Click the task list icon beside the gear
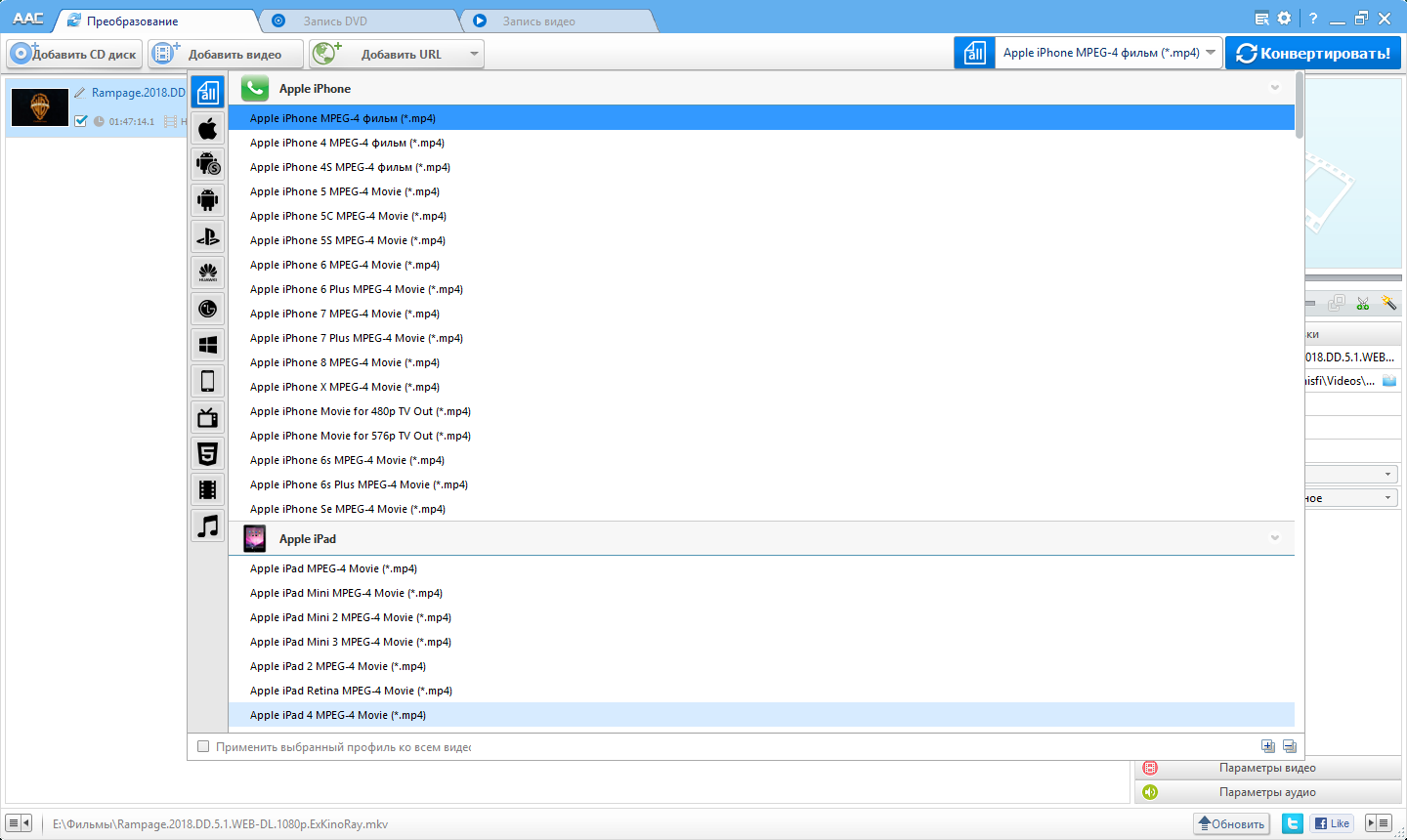Screen dimensions: 1407x840 1261,18
